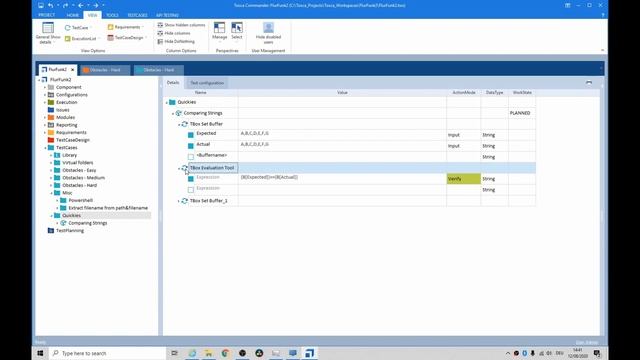Click the Comparing Strings test case icon in details

(x=178, y=113)
